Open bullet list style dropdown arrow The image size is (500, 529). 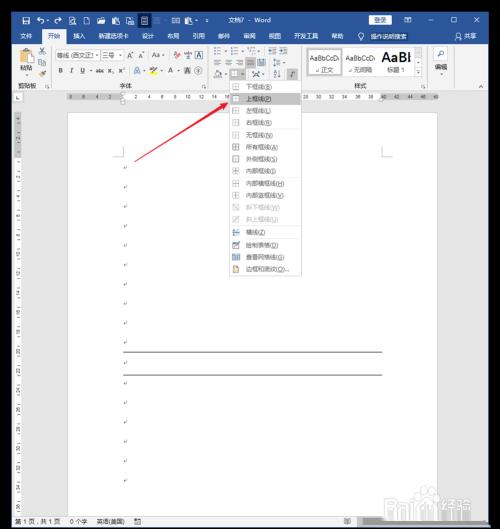[225, 51]
